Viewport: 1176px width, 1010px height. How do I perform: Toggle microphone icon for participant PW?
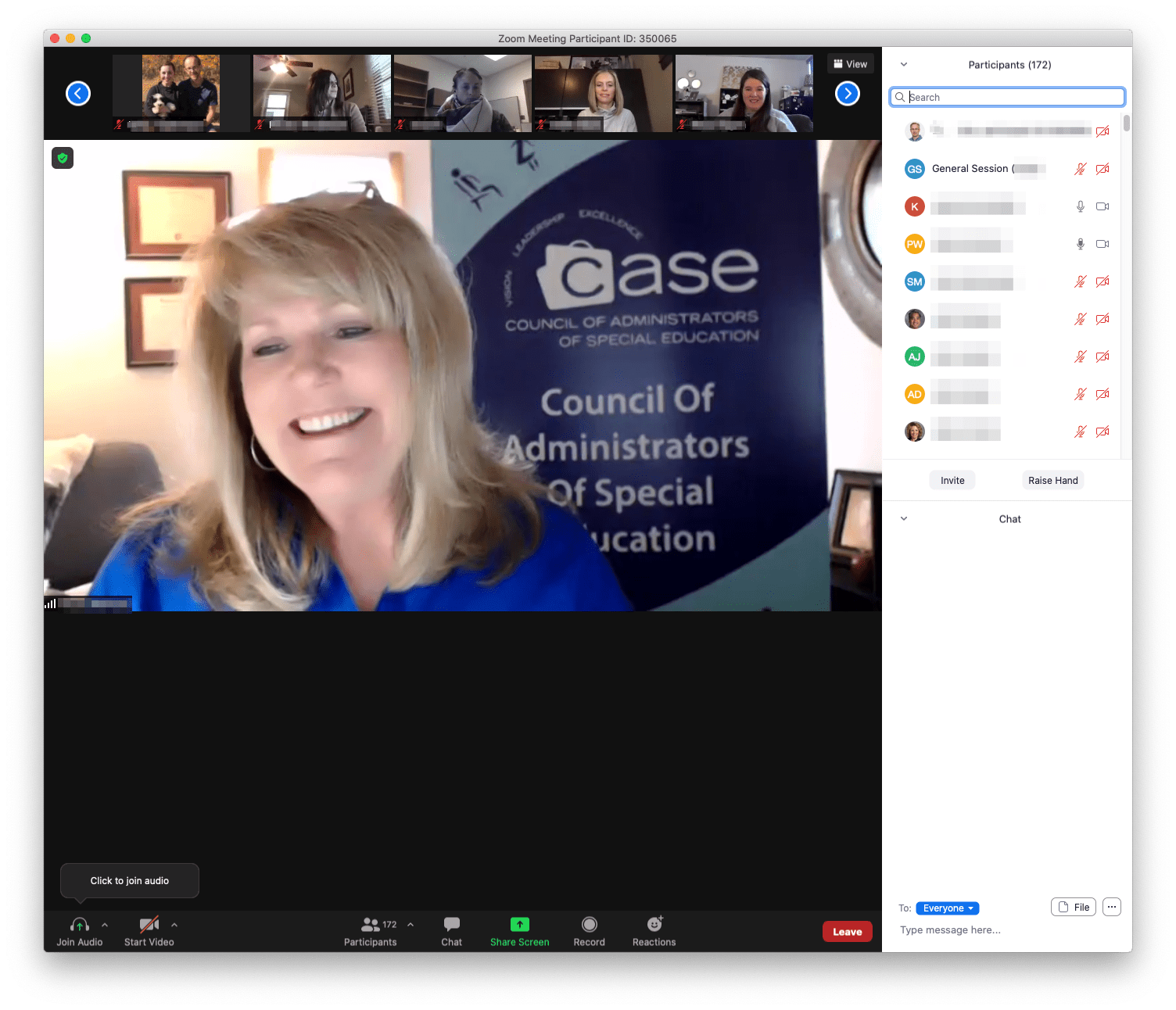click(x=1081, y=244)
